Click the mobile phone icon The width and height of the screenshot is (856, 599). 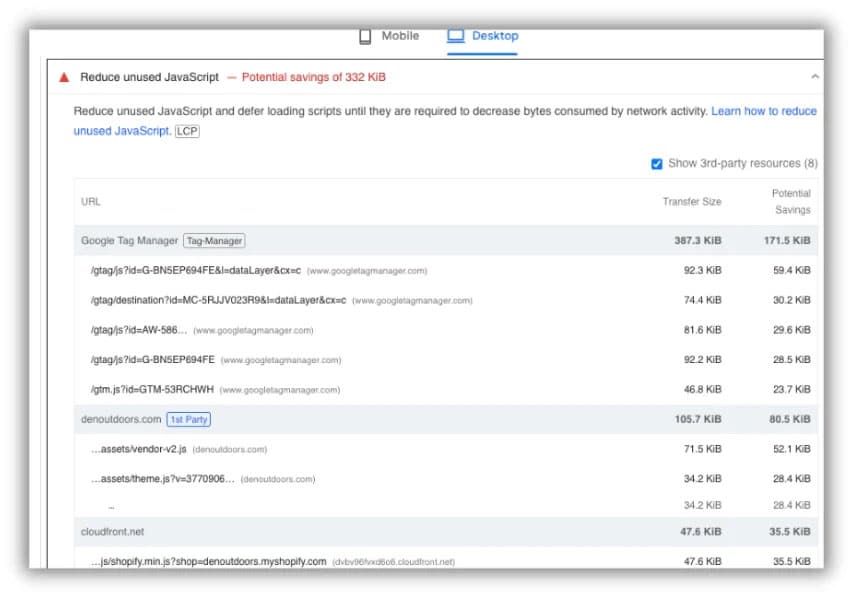[365, 36]
